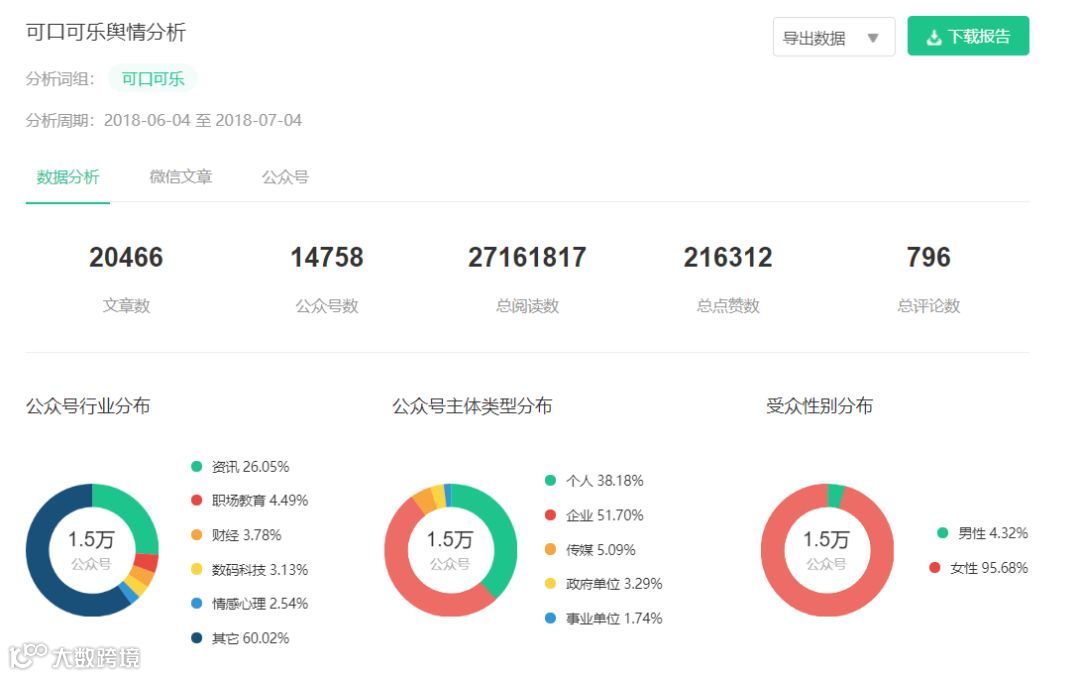The width and height of the screenshot is (1080, 677).
Task: Click the 男性 4.32% legend entry
Action: pos(982,532)
